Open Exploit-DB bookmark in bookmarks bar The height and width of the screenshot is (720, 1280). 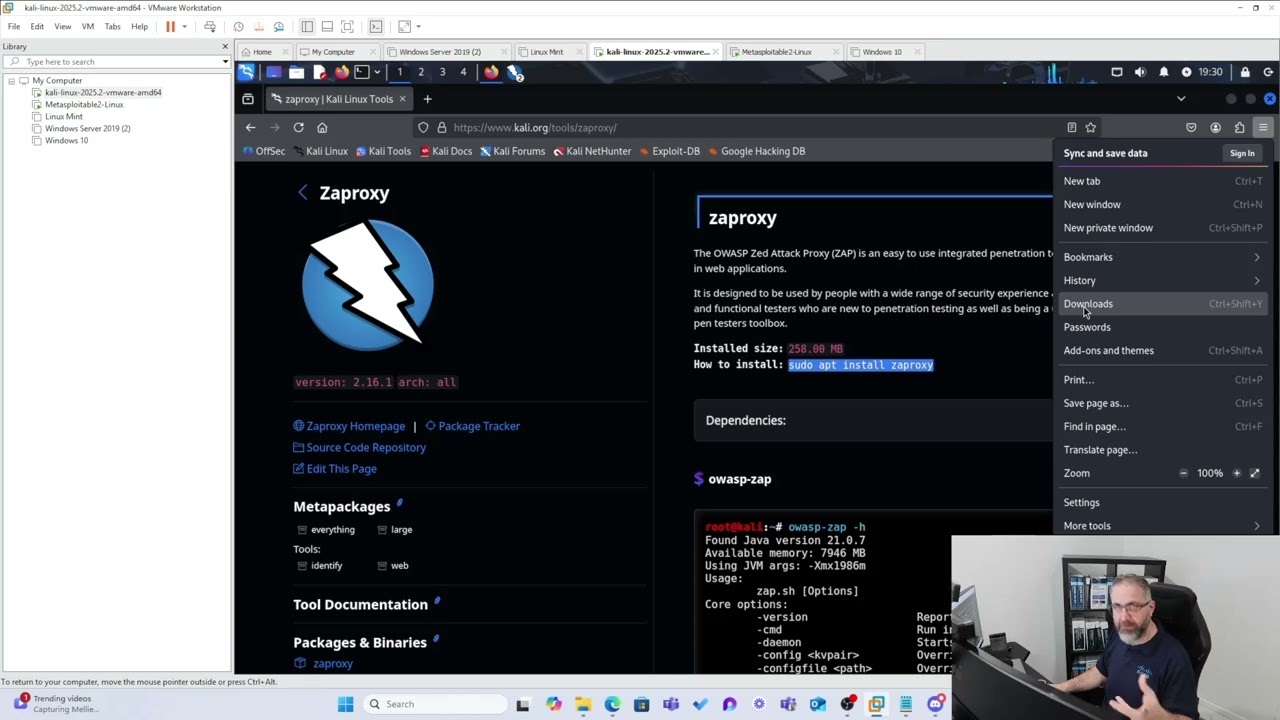tap(668, 151)
